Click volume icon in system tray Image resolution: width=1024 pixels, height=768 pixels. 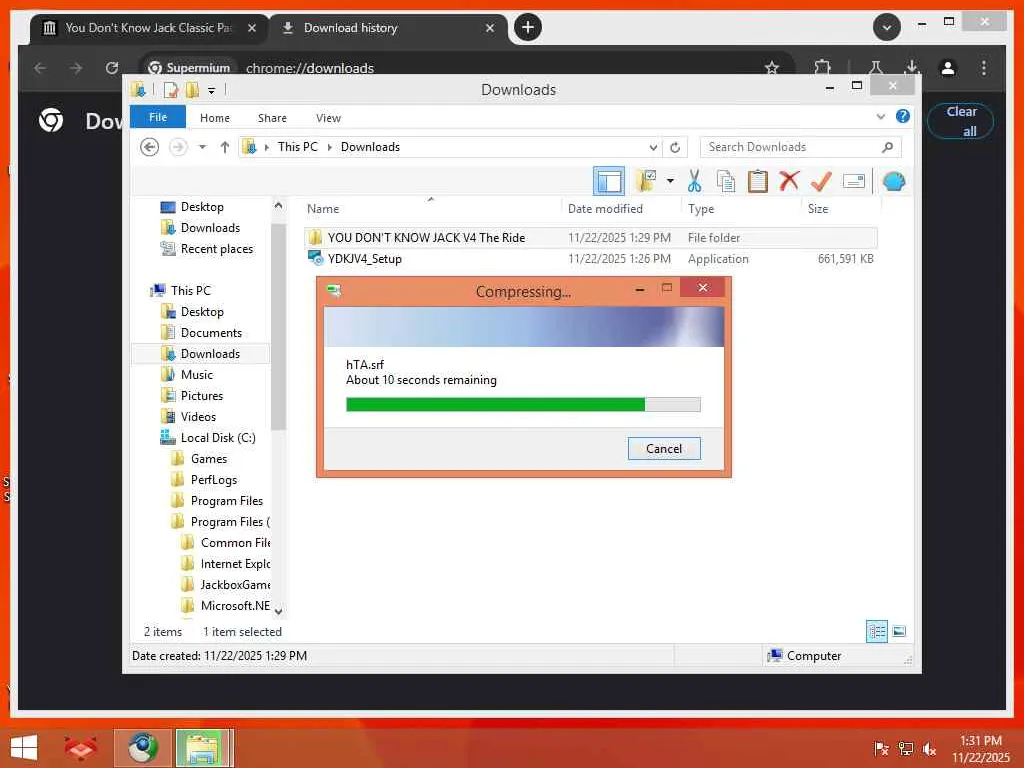click(x=929, y=749)
